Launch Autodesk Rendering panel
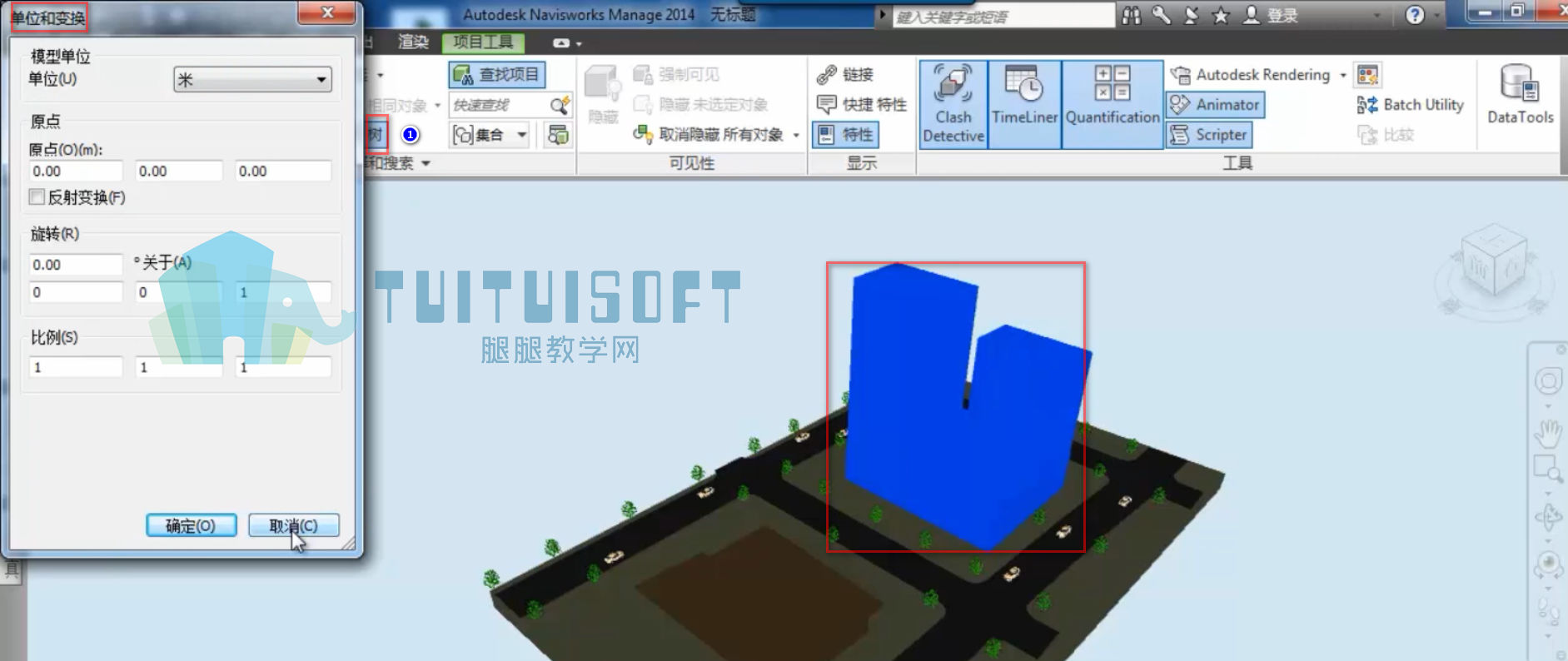Screen dimensions: 1568x661 pyautogui.click(x=1251, y=75)
